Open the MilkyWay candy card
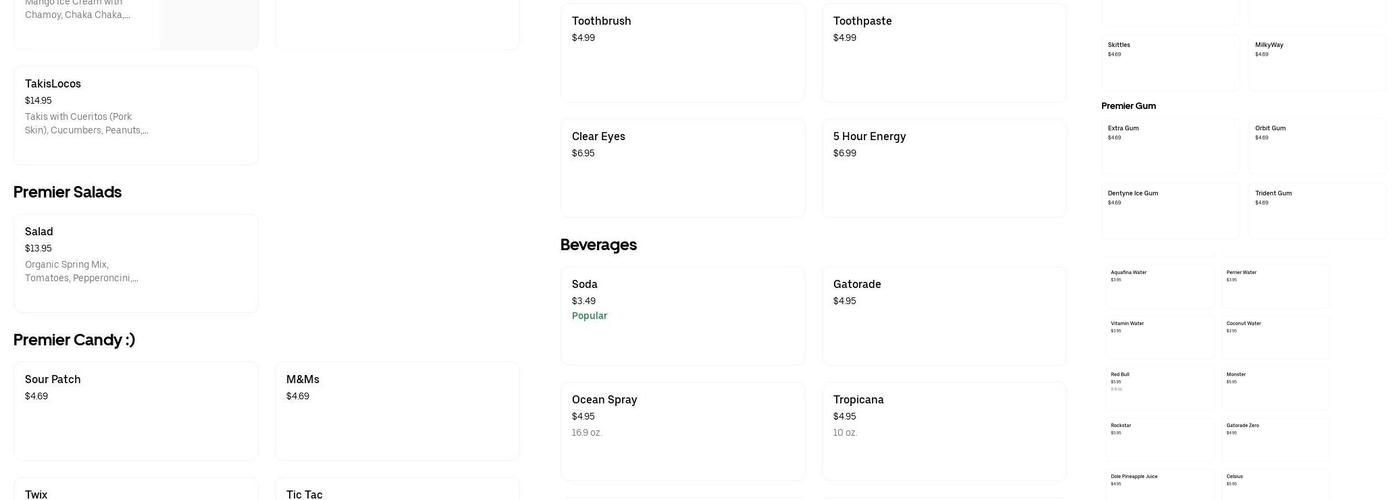The height and width of the screenshot is (500, 1400). pos(1317,62)
